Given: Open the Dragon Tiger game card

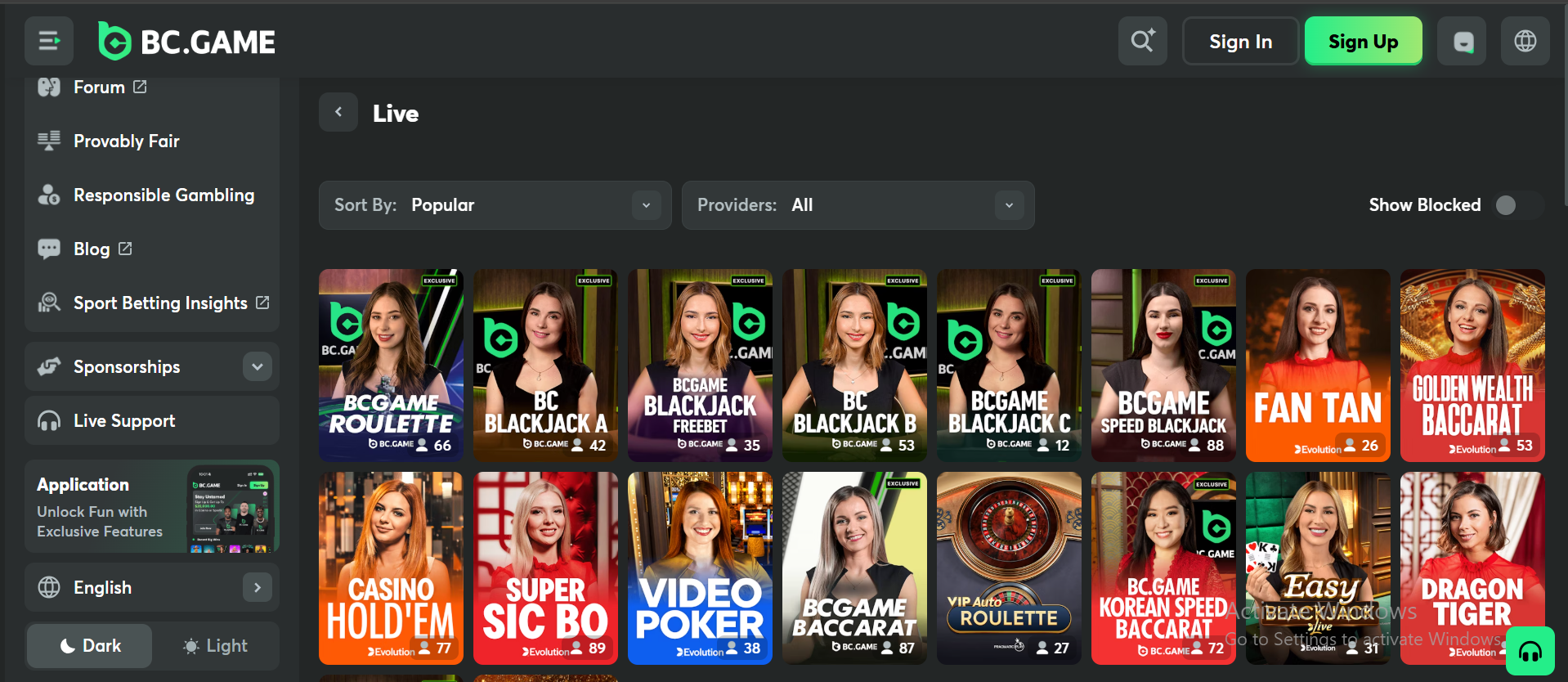Looking at the screenshot, I should (1472, 568).
